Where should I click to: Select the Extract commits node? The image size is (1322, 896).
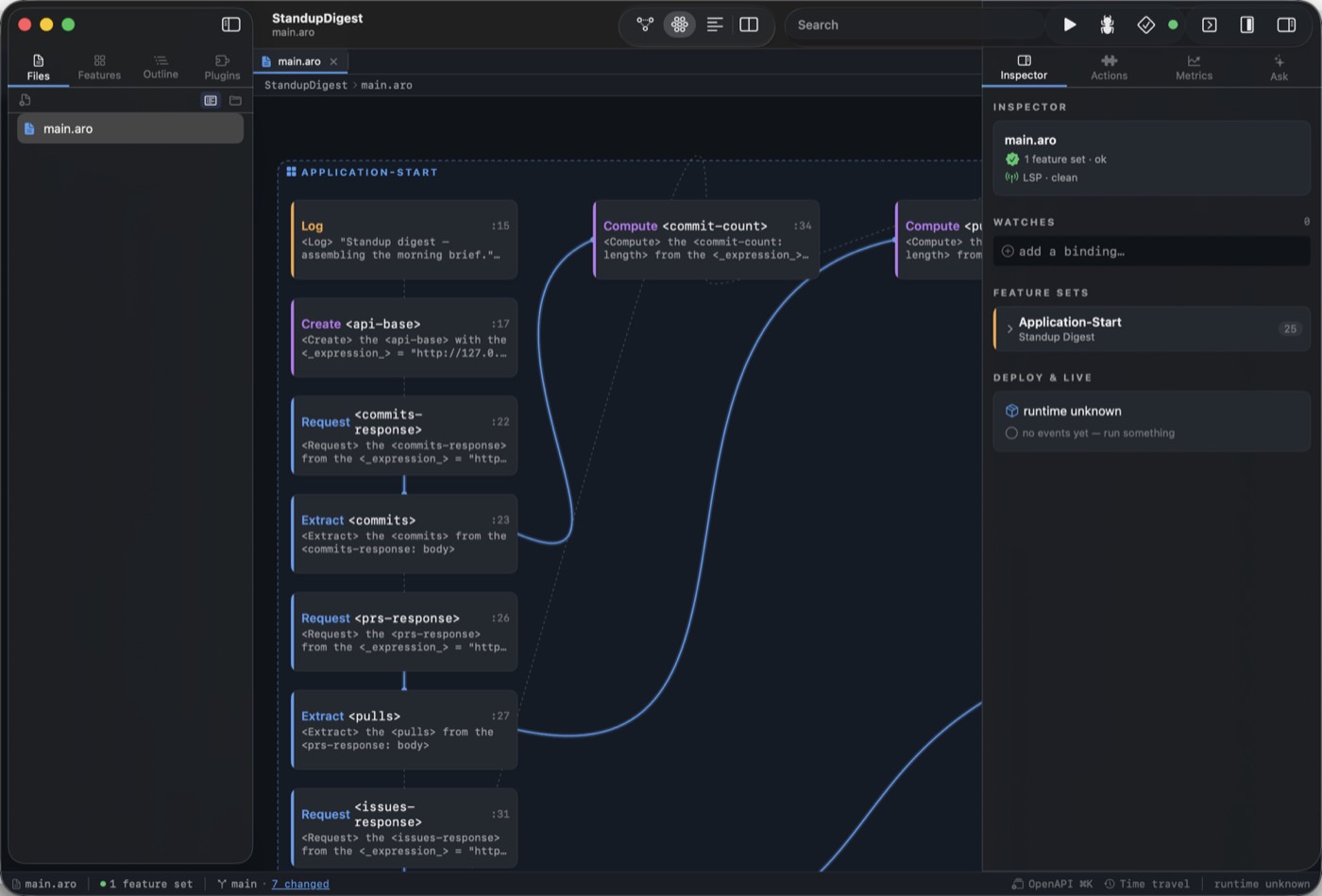coord(404,534)
